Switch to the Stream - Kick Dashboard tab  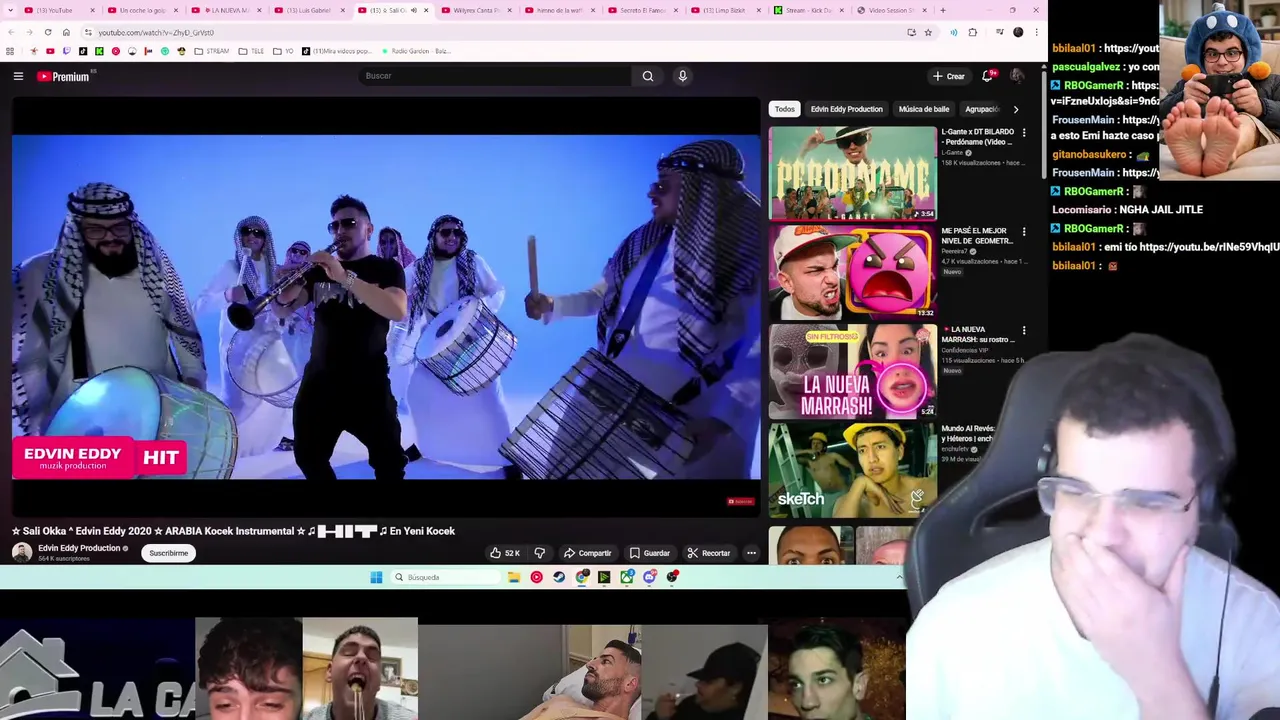[x=808, y=10]
